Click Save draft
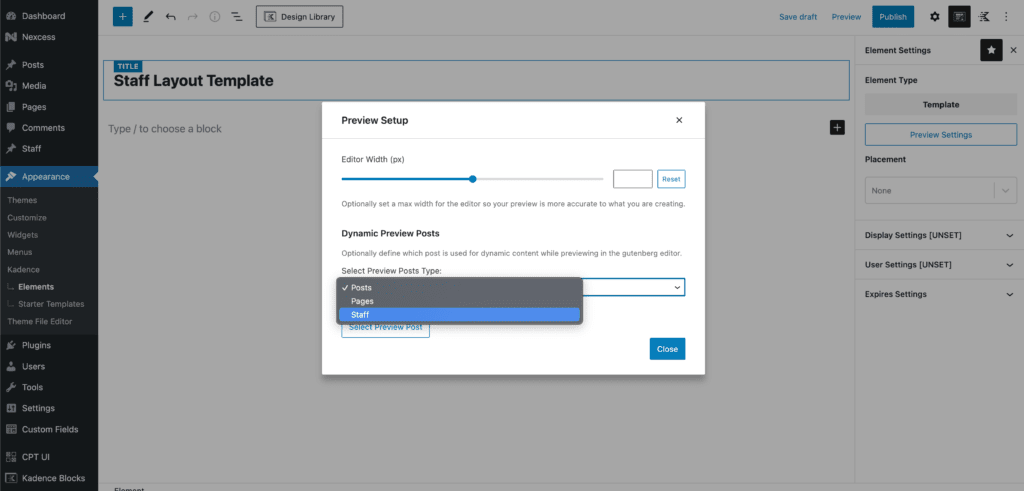Image resolution: width=1024 pixels, height=491 pixels. (x=798, y=17)
